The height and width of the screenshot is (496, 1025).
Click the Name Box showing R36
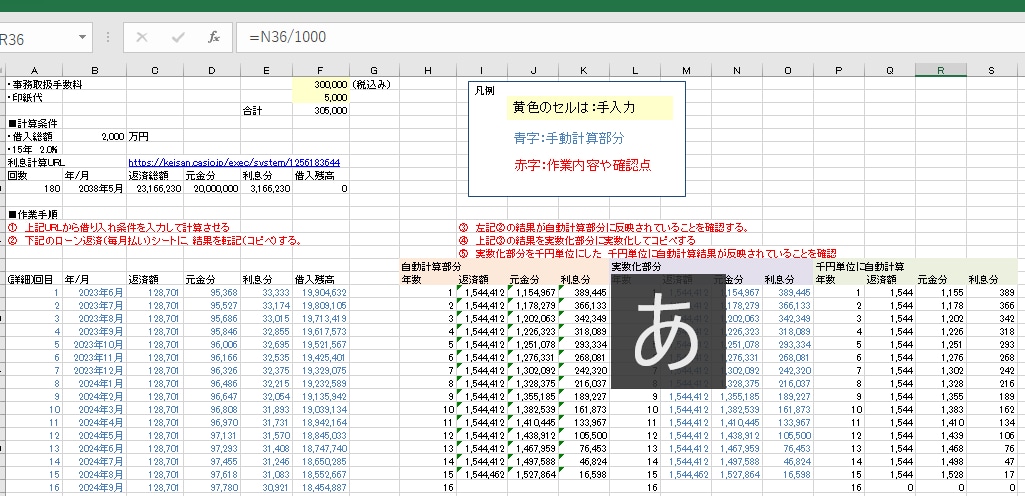click(36, 39)
